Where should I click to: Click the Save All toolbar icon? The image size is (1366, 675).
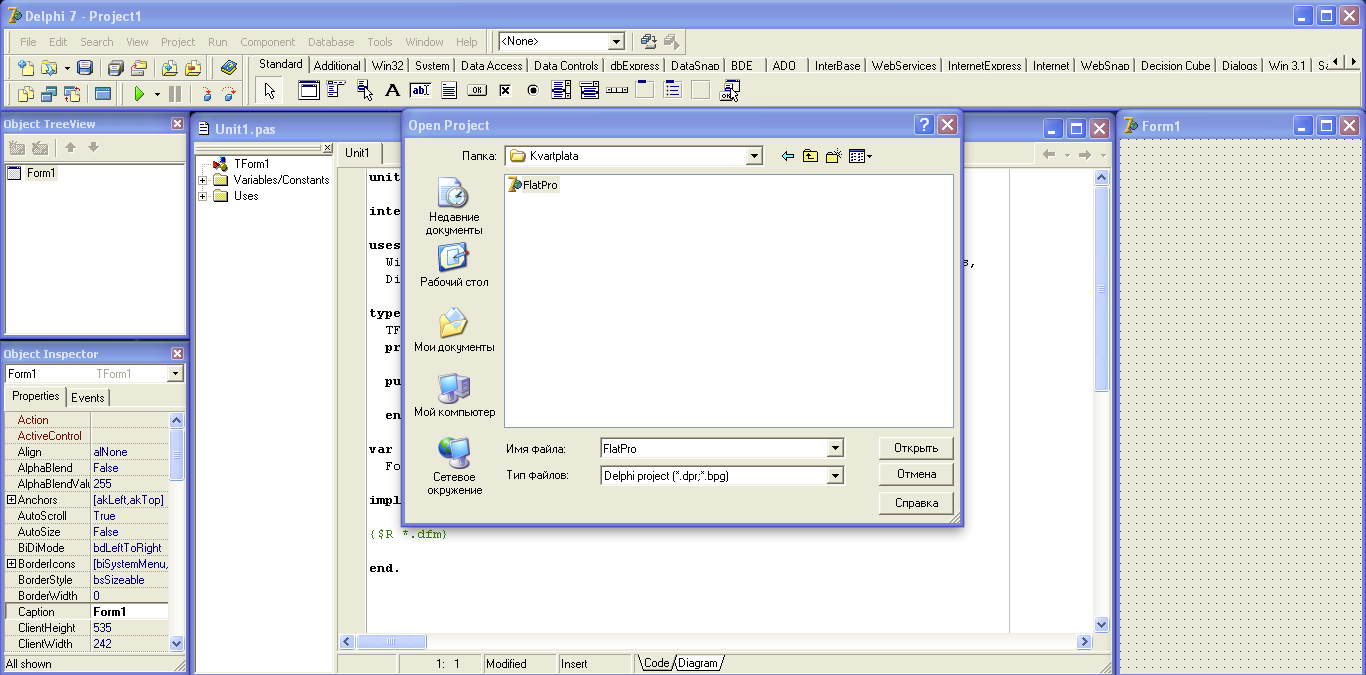[115, 68]
